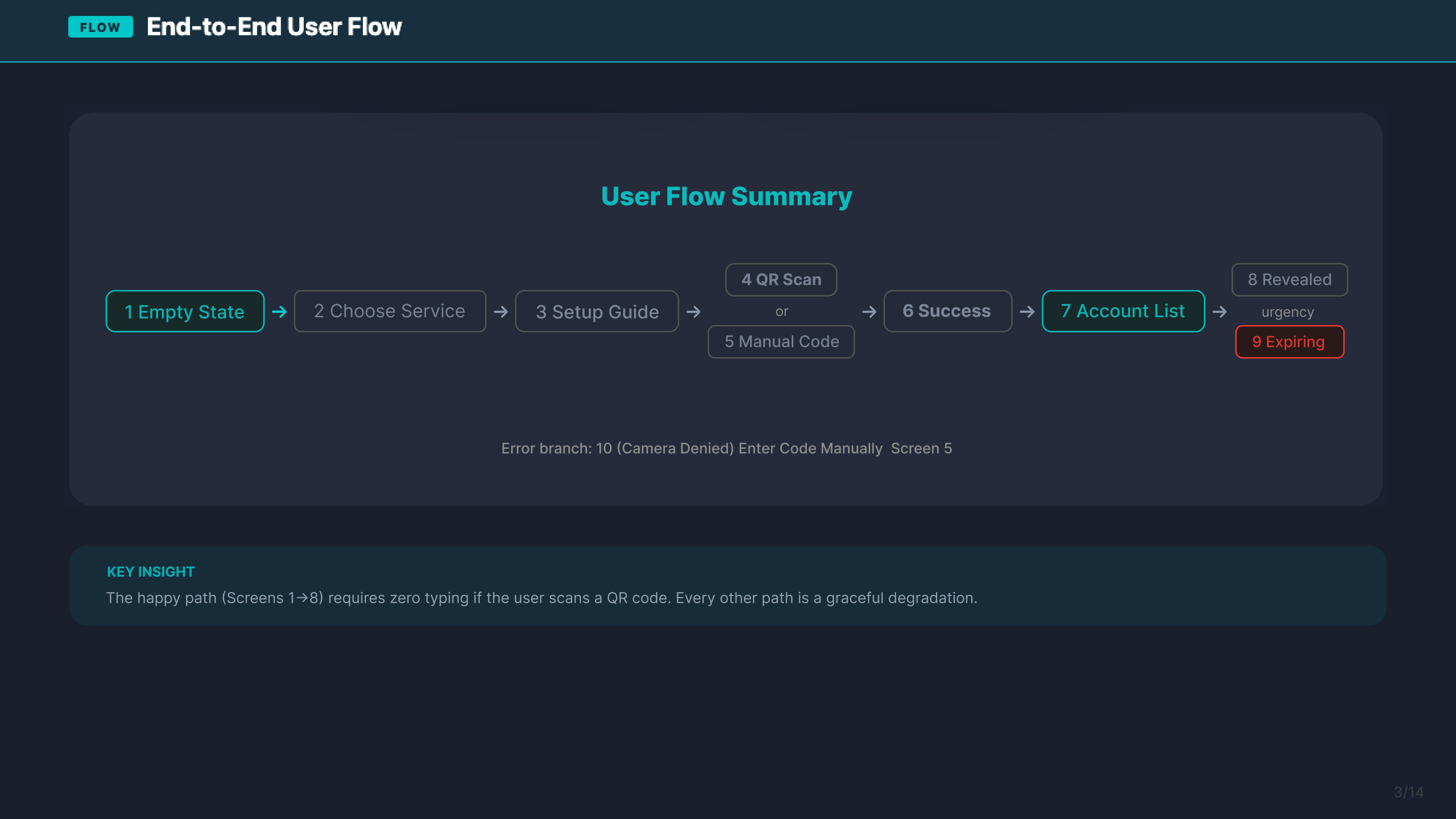Viewport: 1456px width, 819px height.
Task: Click the User Flow Summary heading
Action: [x=726, y=196]
